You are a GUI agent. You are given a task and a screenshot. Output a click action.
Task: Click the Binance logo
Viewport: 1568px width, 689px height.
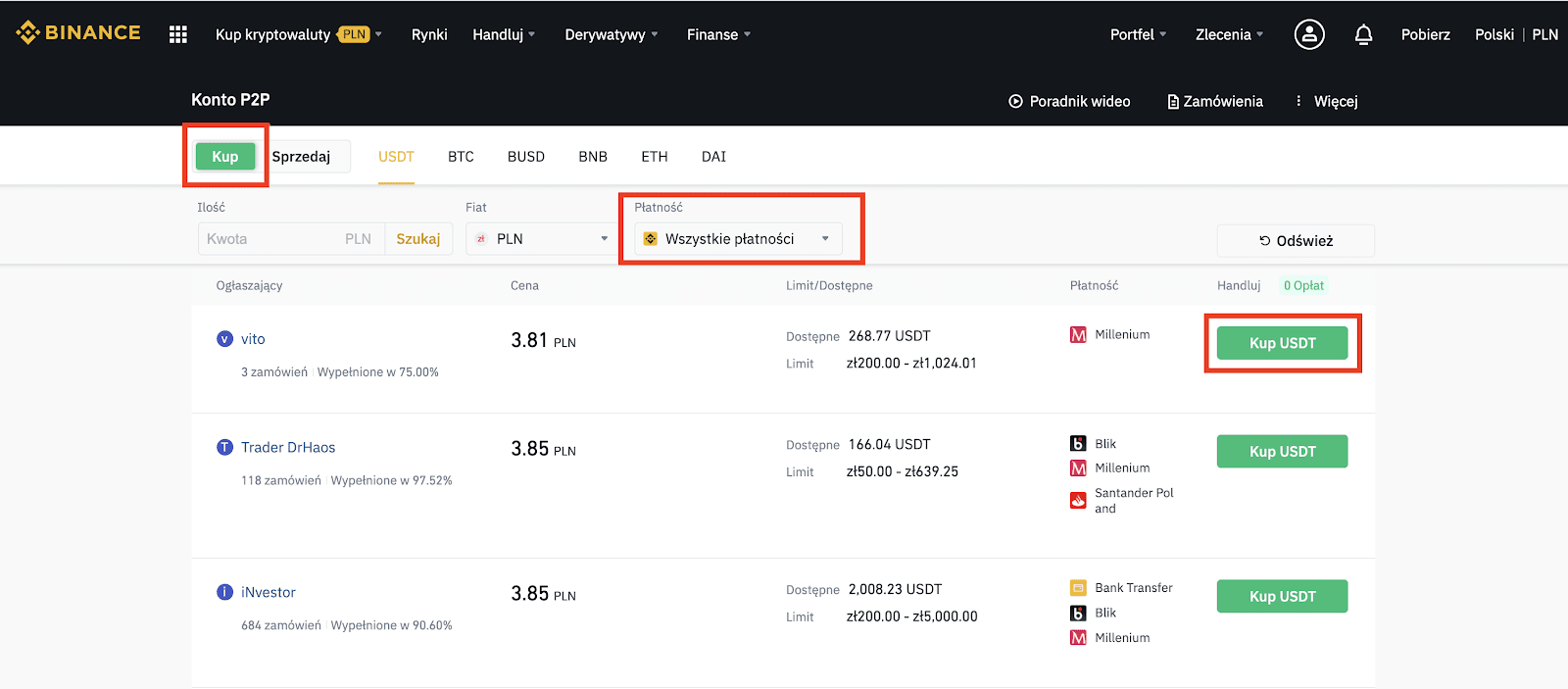(x=78, y=33)
